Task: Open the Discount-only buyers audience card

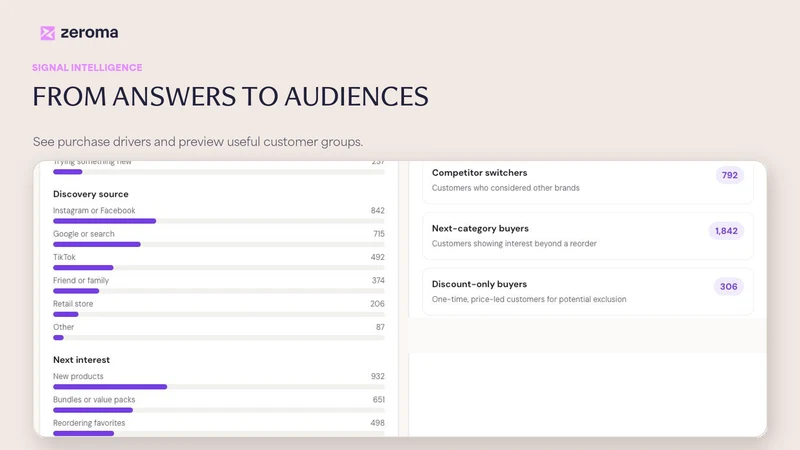Action: (588, 292)
